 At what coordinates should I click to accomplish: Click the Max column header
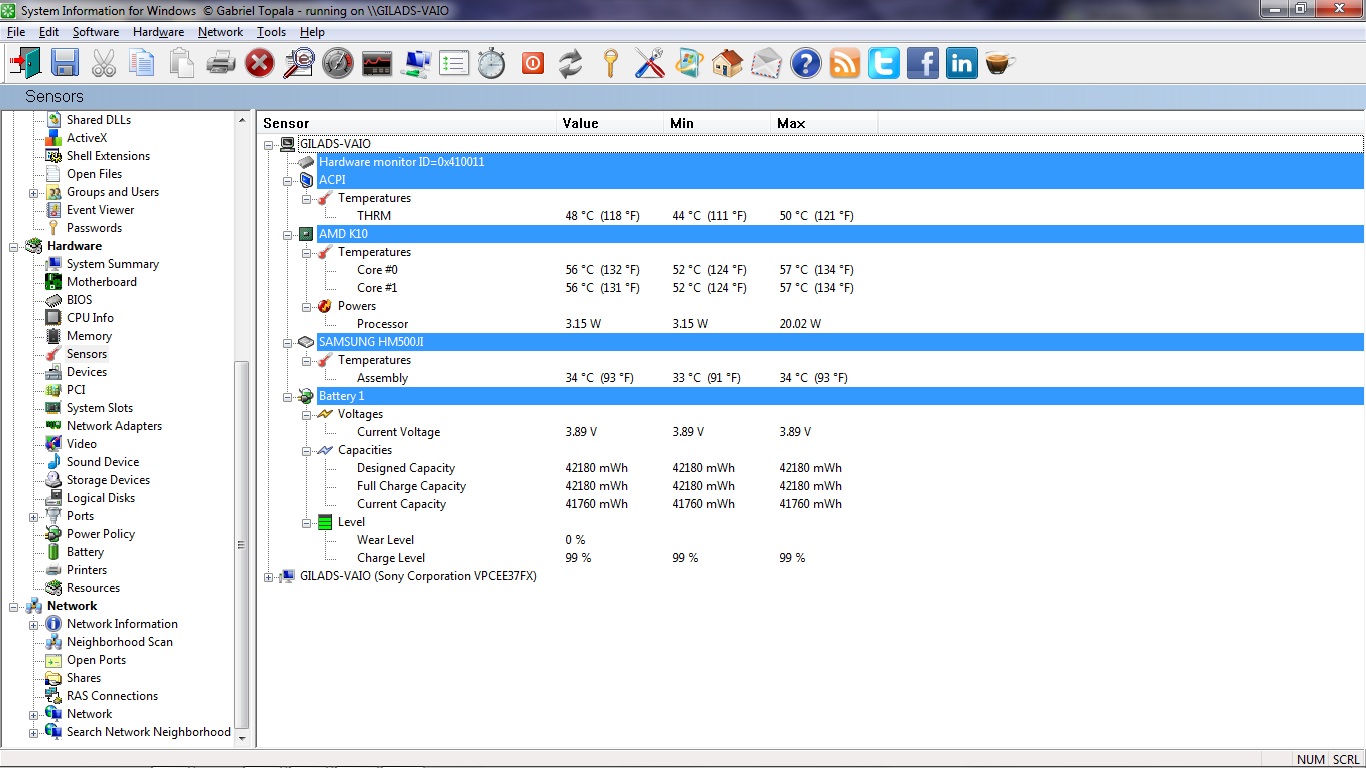coord(825,123)
